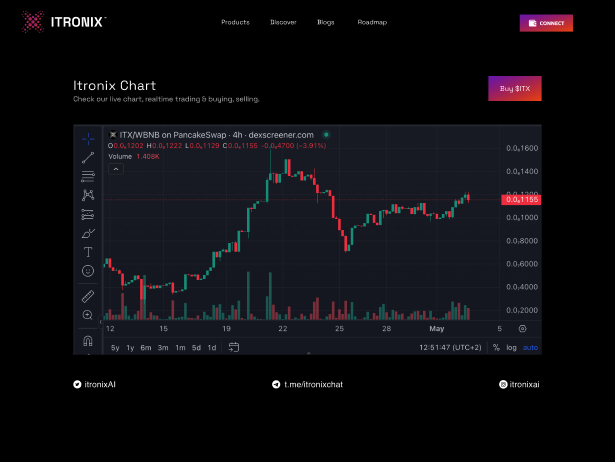
Task: Collapse the drawing toolbar side arrow
Action: coord(100,322)
